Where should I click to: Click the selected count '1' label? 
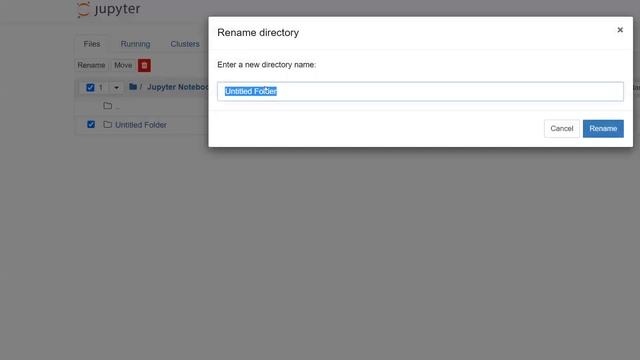pyautogui.click(x=100, y=88)
